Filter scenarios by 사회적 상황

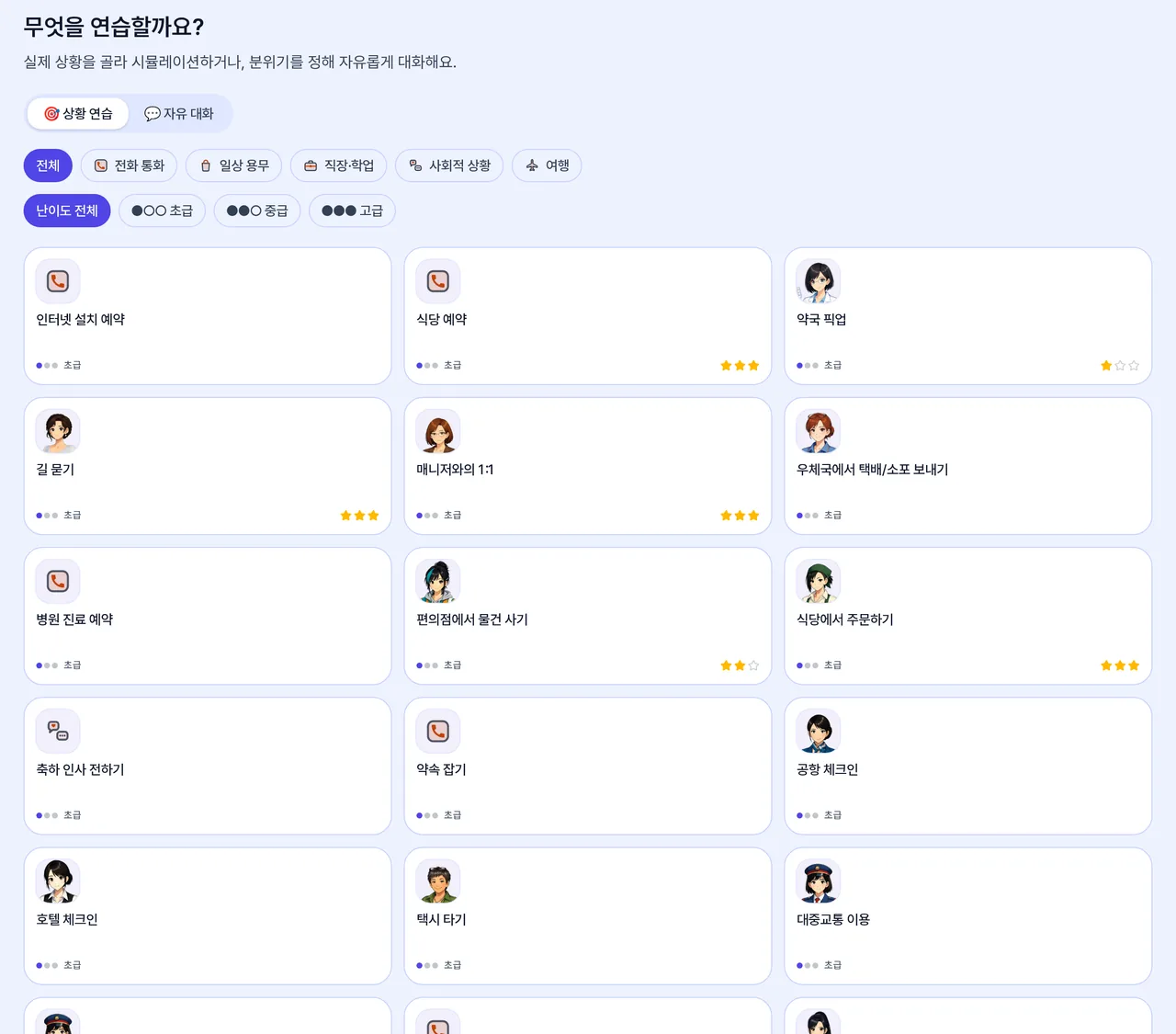pos(449,165)
